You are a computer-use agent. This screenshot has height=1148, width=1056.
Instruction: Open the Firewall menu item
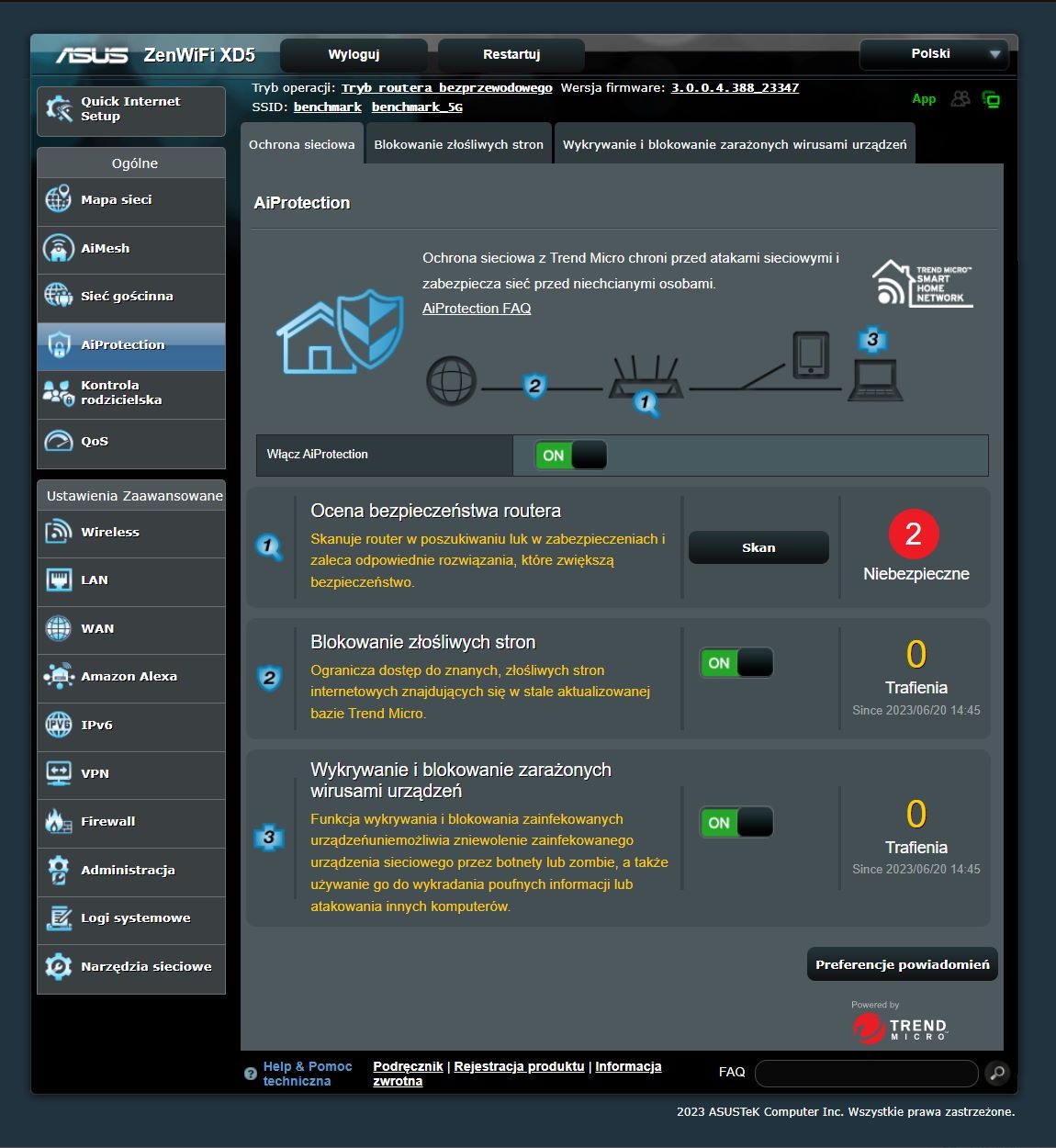pos(131,822)
